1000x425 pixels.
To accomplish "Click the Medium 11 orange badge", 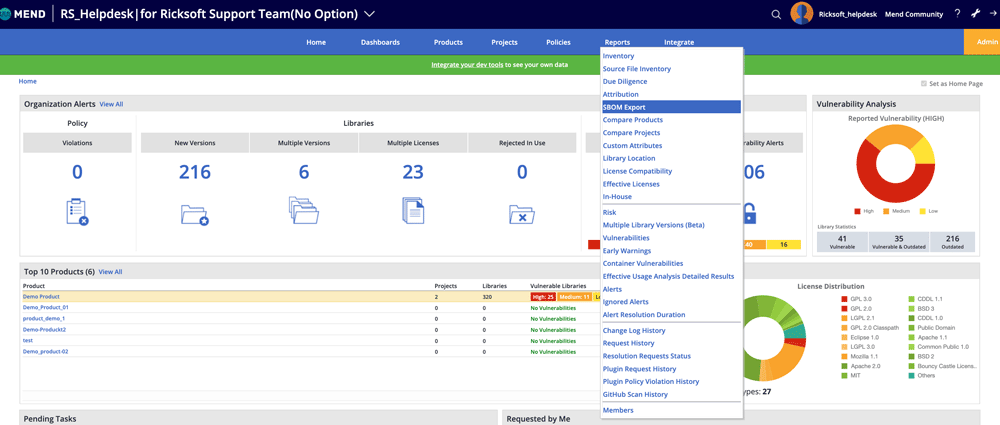I will click(x=574, y=297).
